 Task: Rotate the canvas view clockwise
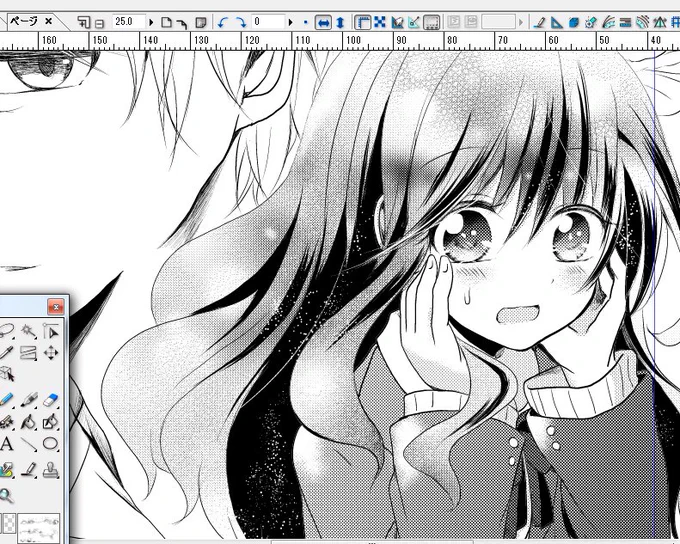[x=241, y=22]
